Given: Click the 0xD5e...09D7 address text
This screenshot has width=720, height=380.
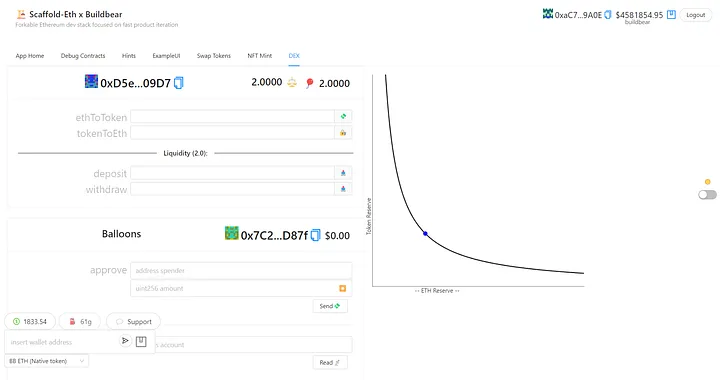Looking at the screenshot, I should tap(135, 84).
